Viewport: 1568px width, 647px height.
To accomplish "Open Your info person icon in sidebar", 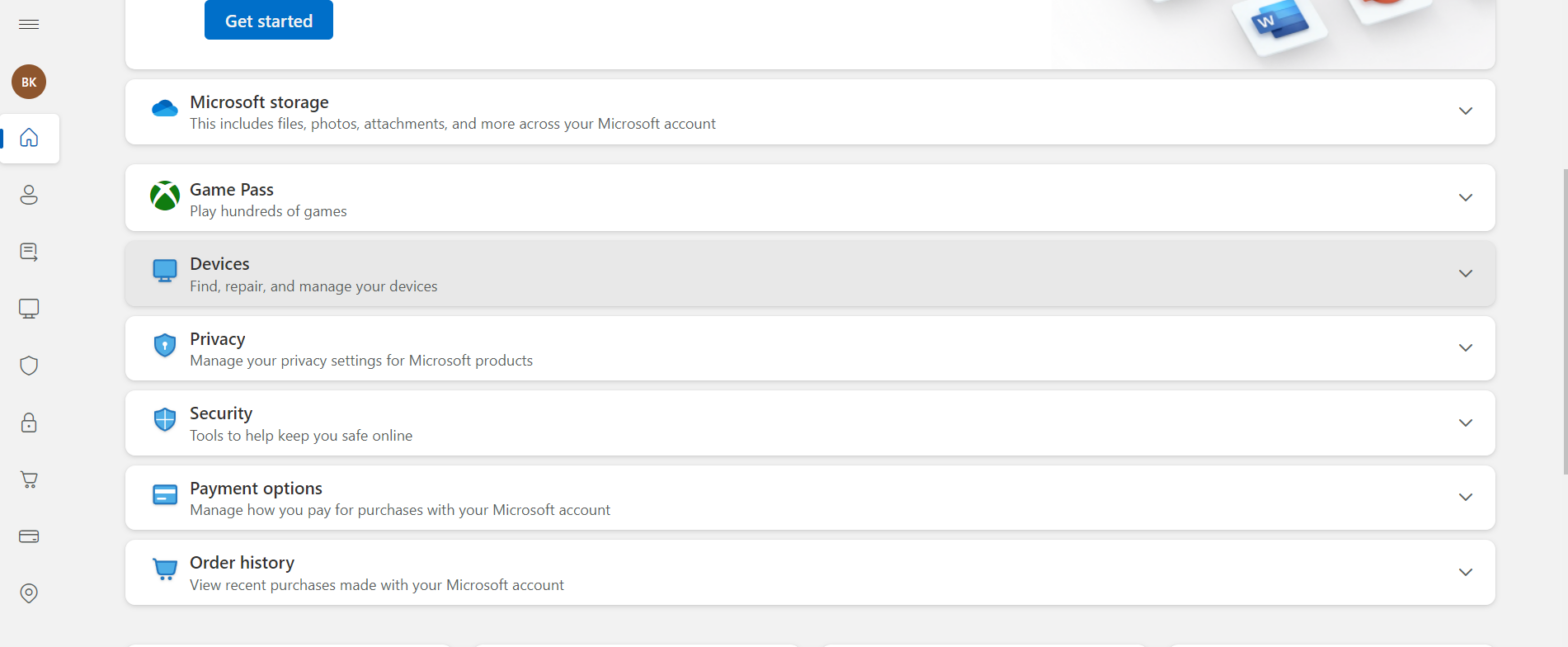I will tap(29, 195).
